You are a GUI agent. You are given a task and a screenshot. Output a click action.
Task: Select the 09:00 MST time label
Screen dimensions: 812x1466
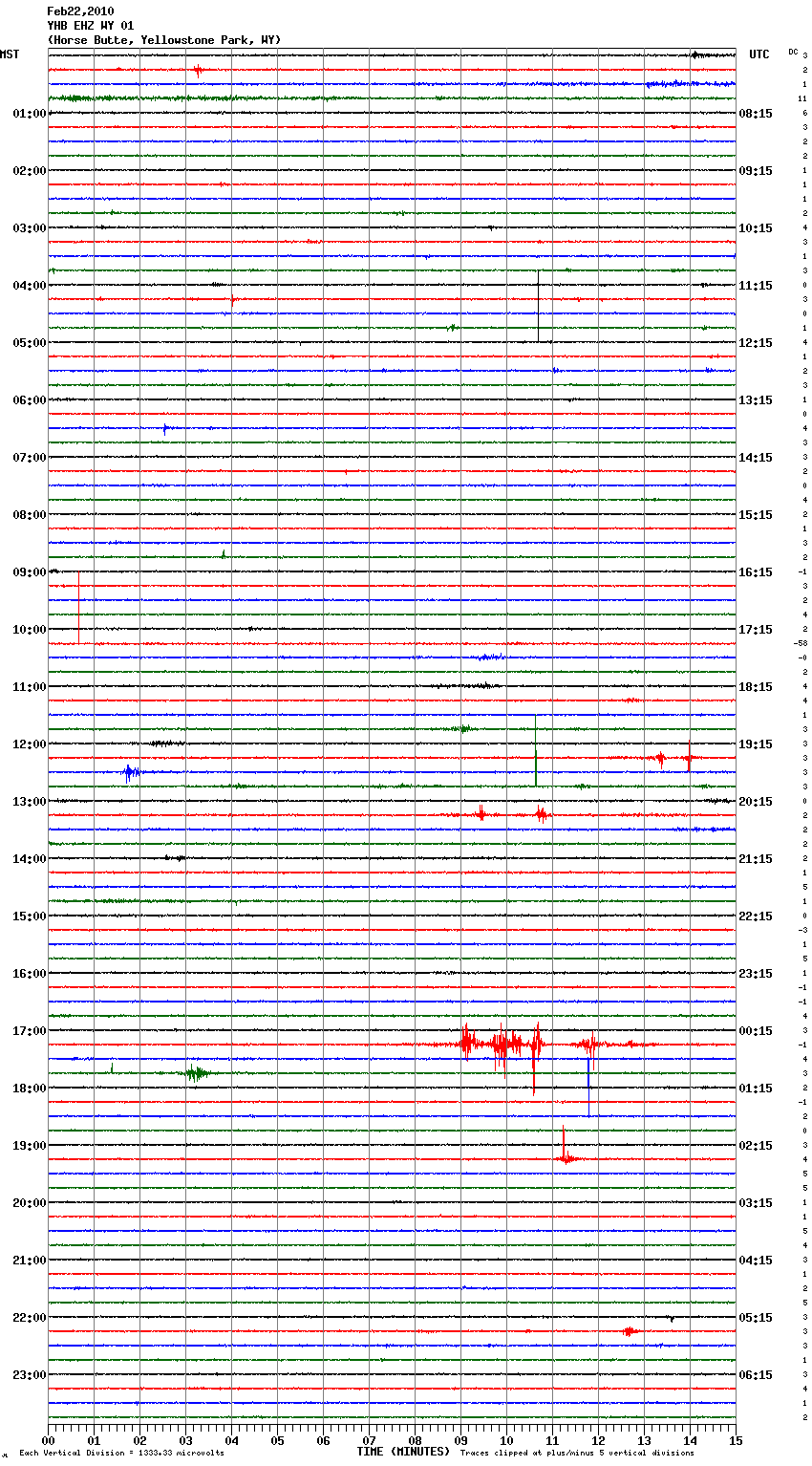[x=29, y=572]
